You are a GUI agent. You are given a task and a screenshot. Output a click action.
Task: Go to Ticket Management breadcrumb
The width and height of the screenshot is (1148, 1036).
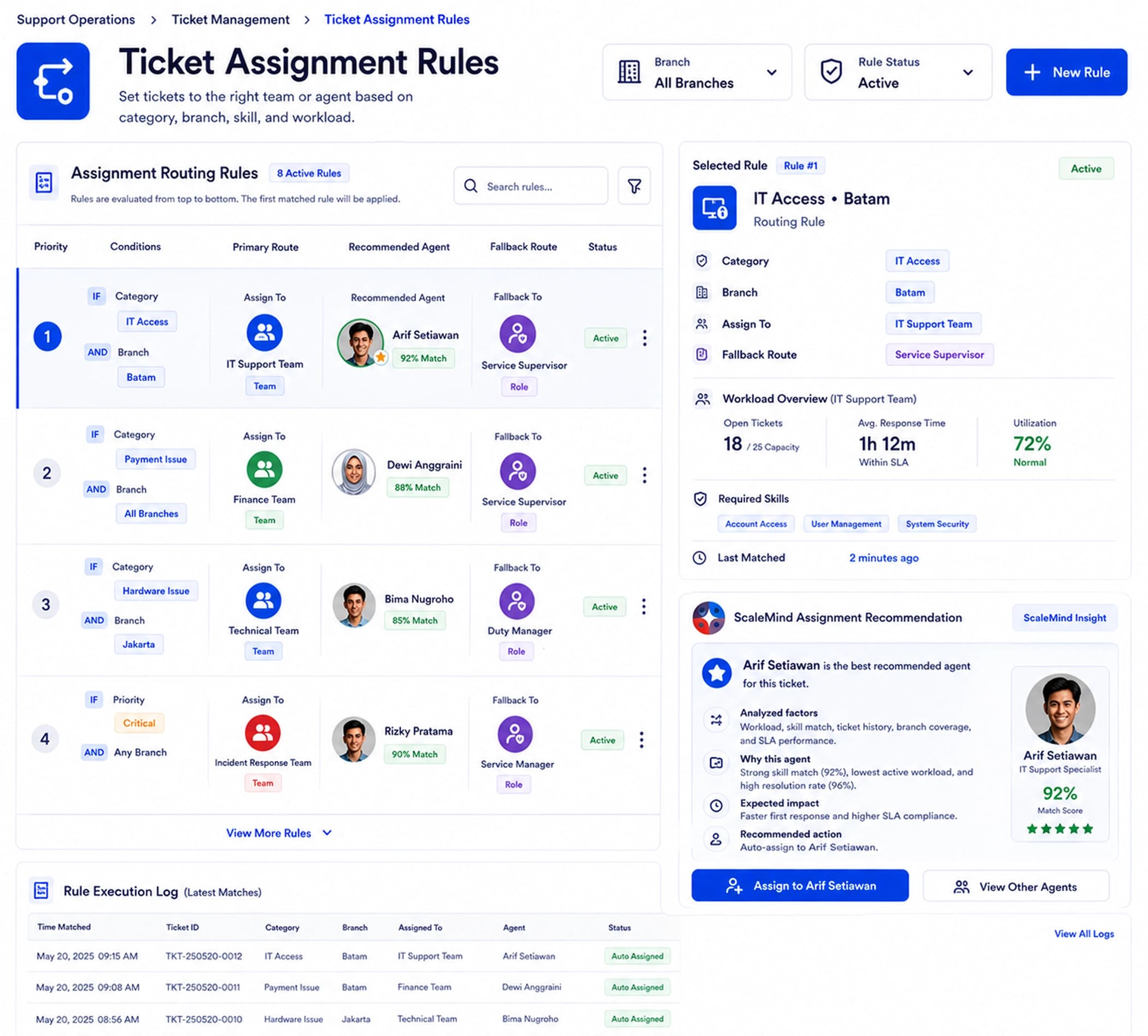tap(231, 19)
